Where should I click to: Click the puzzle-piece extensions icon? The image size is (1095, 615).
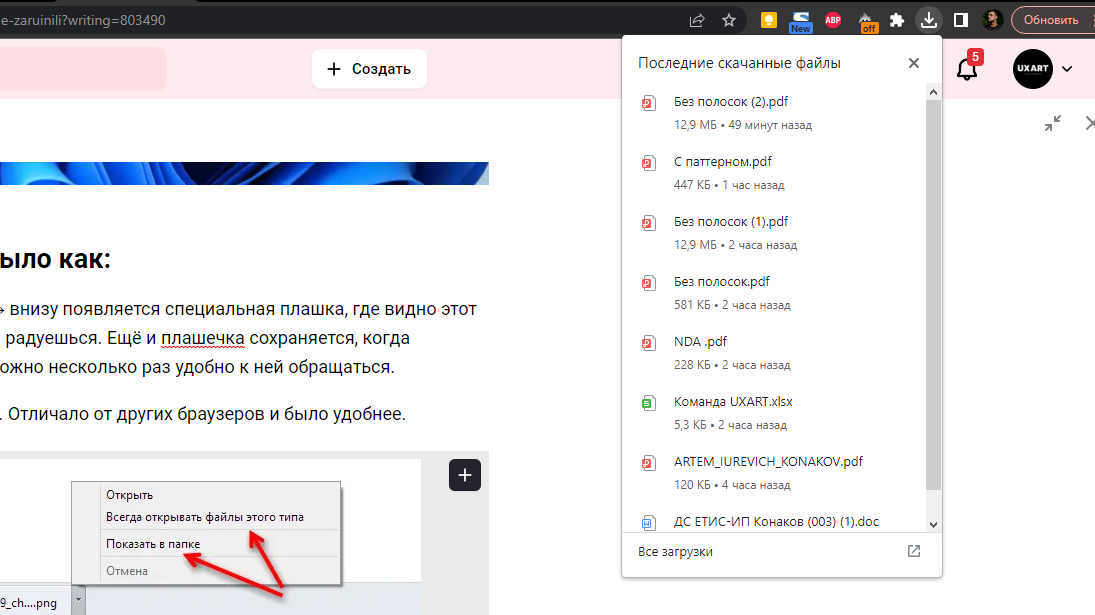(897, 19)
